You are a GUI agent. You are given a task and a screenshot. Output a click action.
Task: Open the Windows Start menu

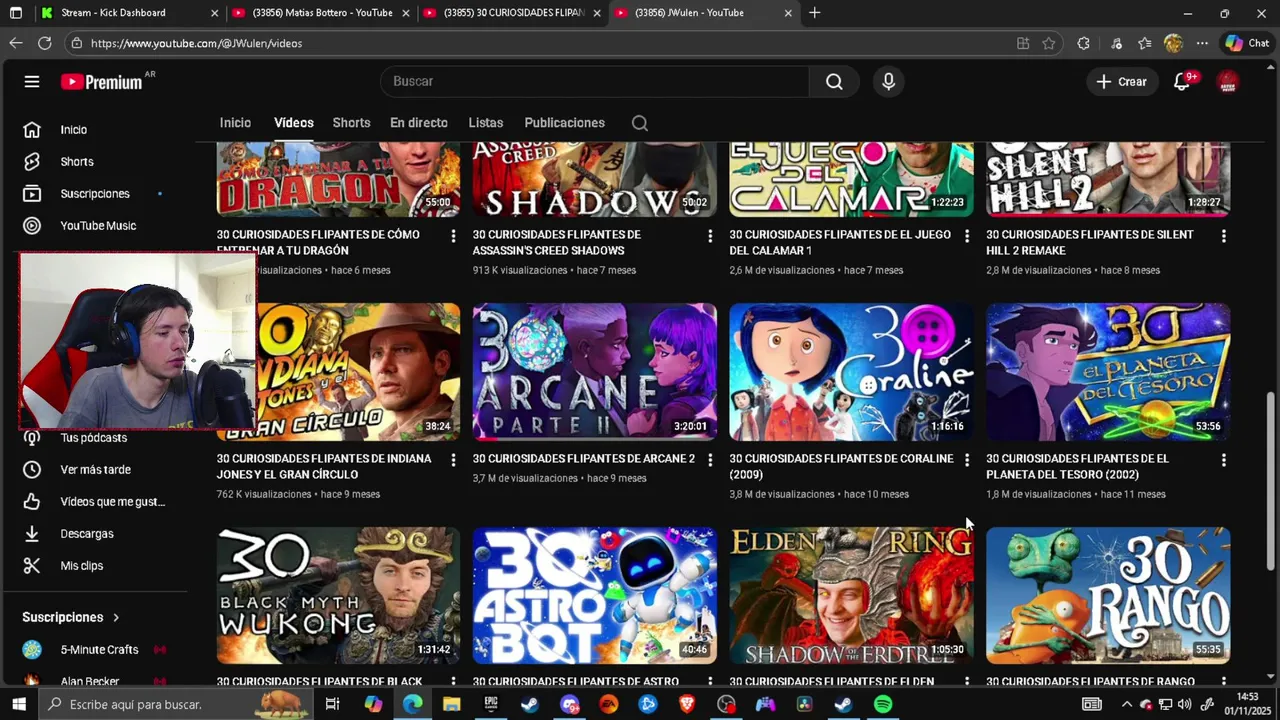(x=18, y=704)
